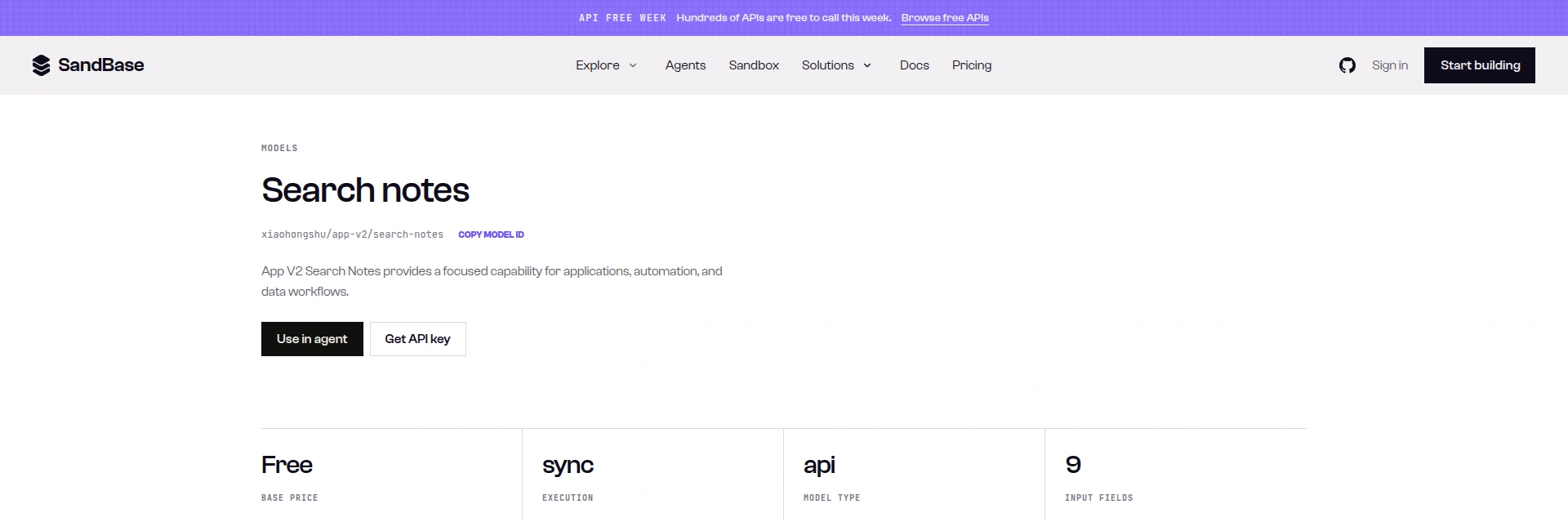Click the INPUT FIELDS label
The height and width of the screenshot is (531, 1568).
click(x=1099, y=498)
